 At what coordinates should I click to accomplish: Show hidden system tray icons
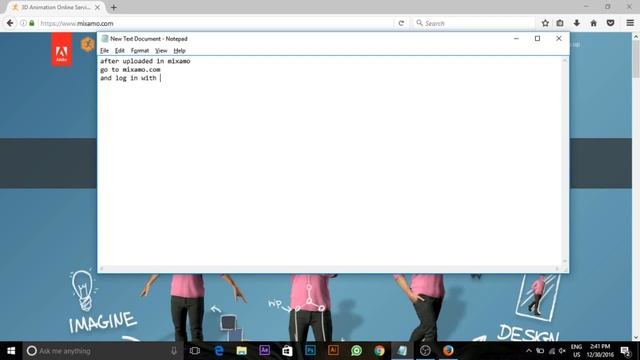click(529, 351)
